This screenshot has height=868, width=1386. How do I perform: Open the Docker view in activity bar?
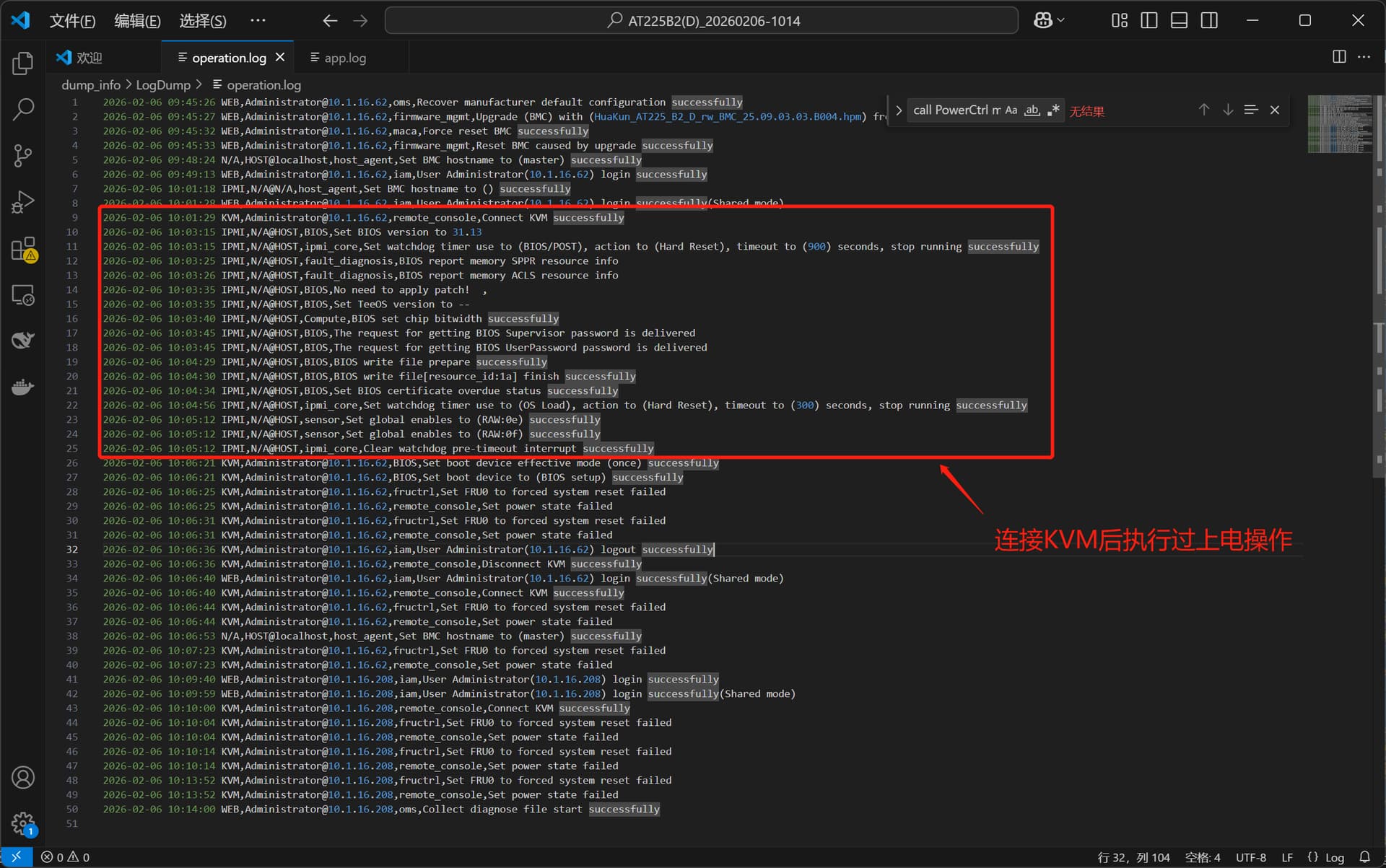pos(23,387)
